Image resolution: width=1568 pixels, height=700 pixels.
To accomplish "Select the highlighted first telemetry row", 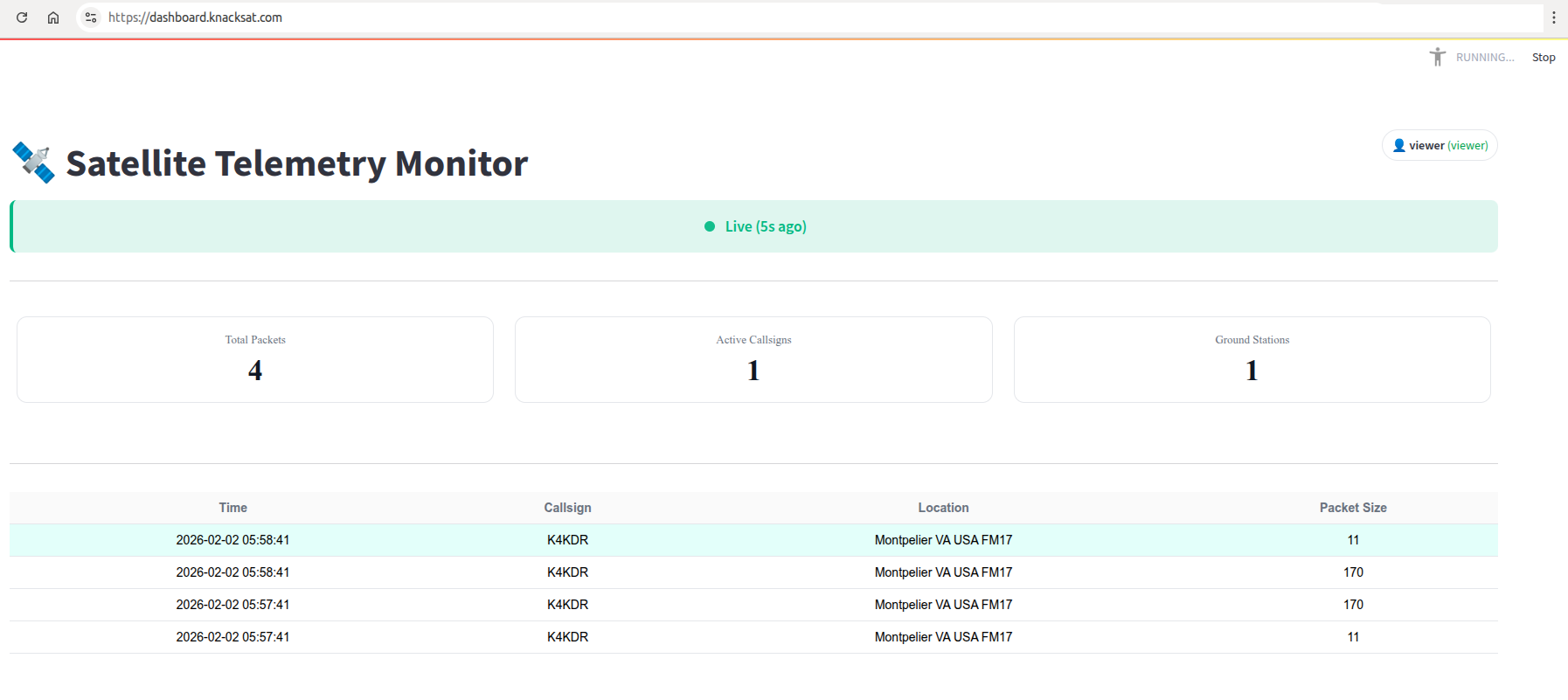I will [x=753, y=540].
